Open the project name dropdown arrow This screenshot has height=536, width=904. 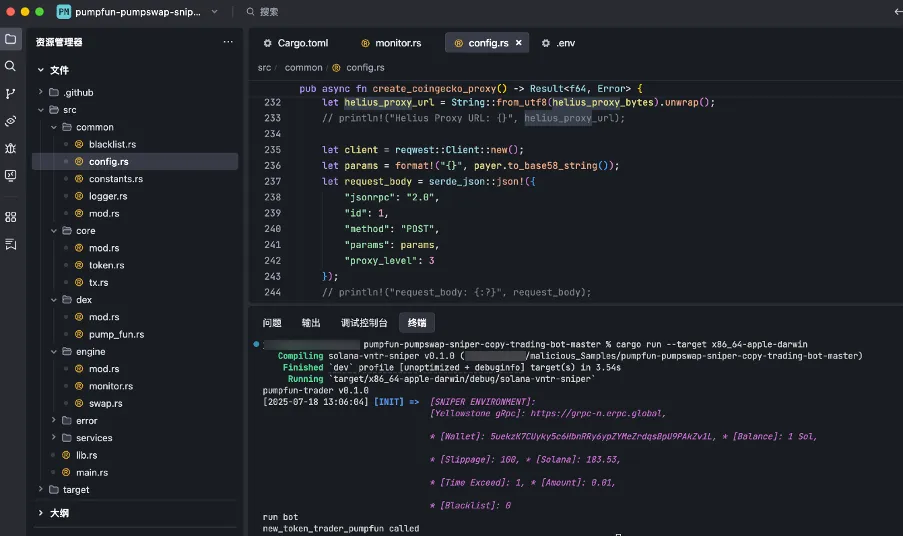coord(215,12)
